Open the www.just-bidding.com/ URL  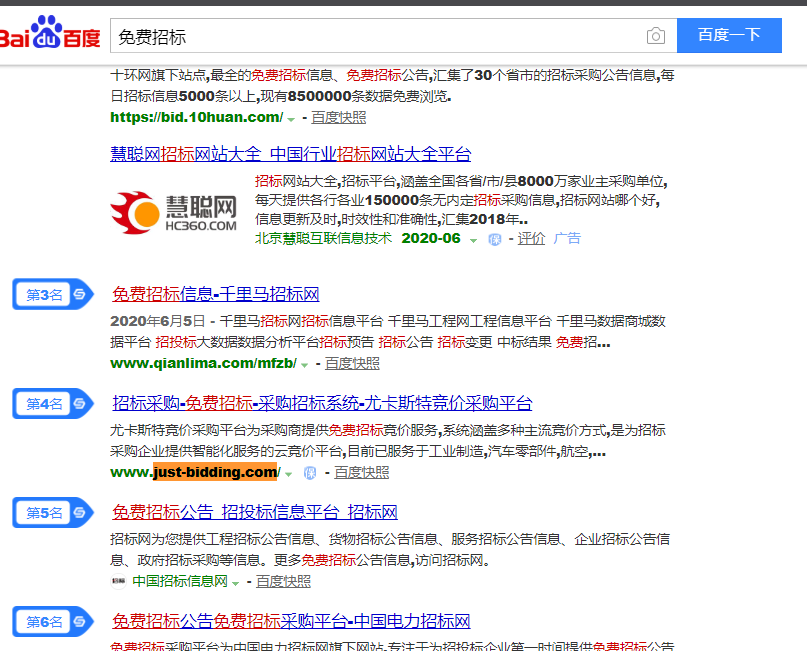(196, 472)
